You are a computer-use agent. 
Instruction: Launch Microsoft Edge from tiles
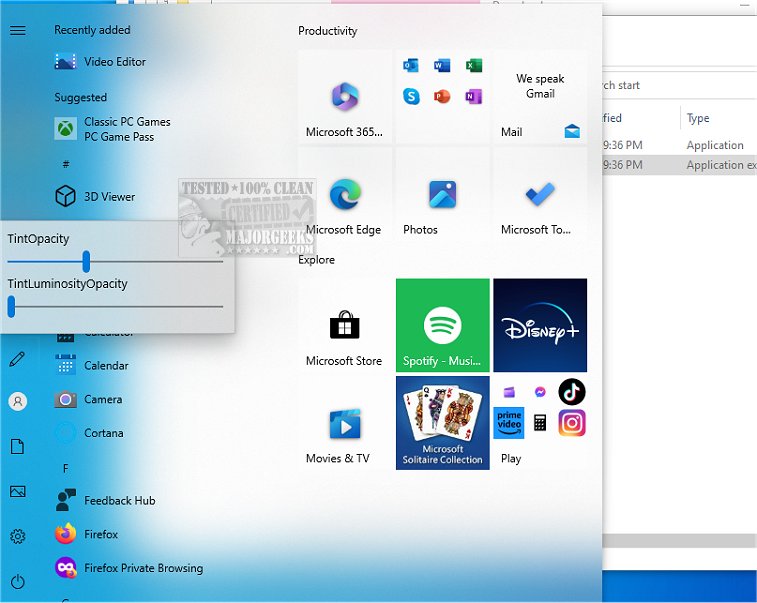coord(344,195)
